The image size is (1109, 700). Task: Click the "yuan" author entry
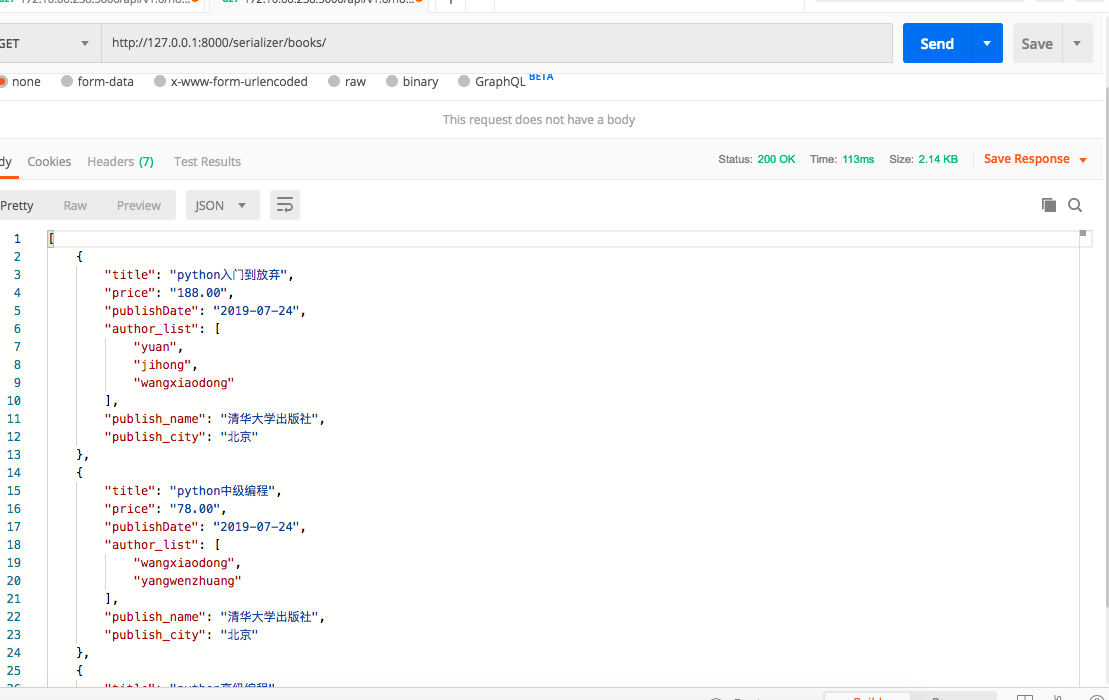click(x=155, y=346)
